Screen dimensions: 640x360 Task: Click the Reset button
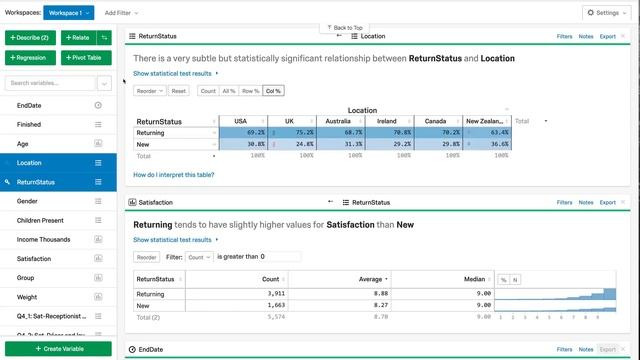pyautogui.click(x=178, y=91)
